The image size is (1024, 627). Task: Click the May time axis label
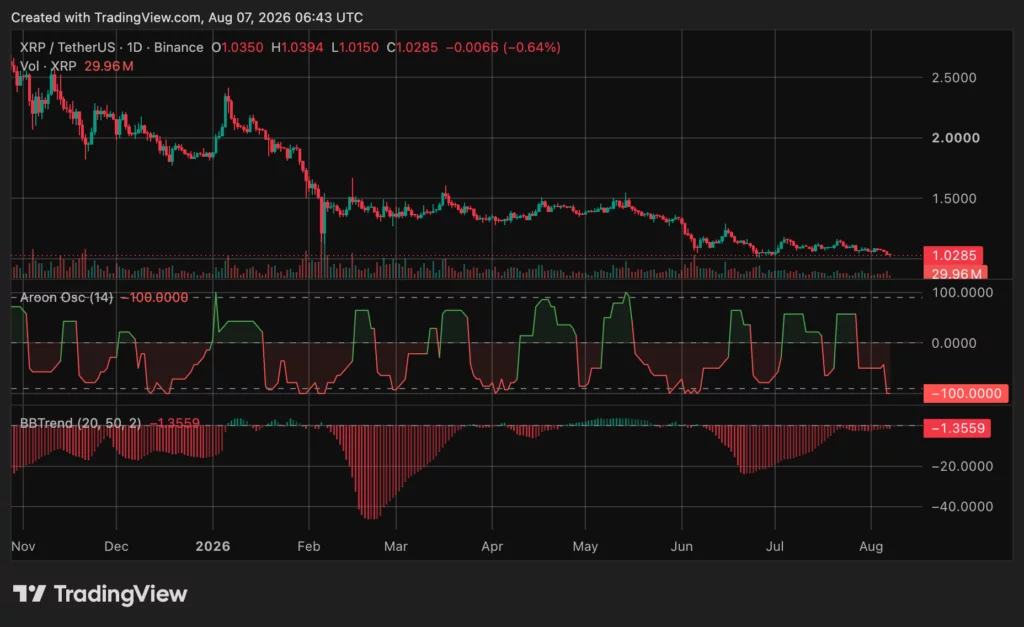pos(585,546)
